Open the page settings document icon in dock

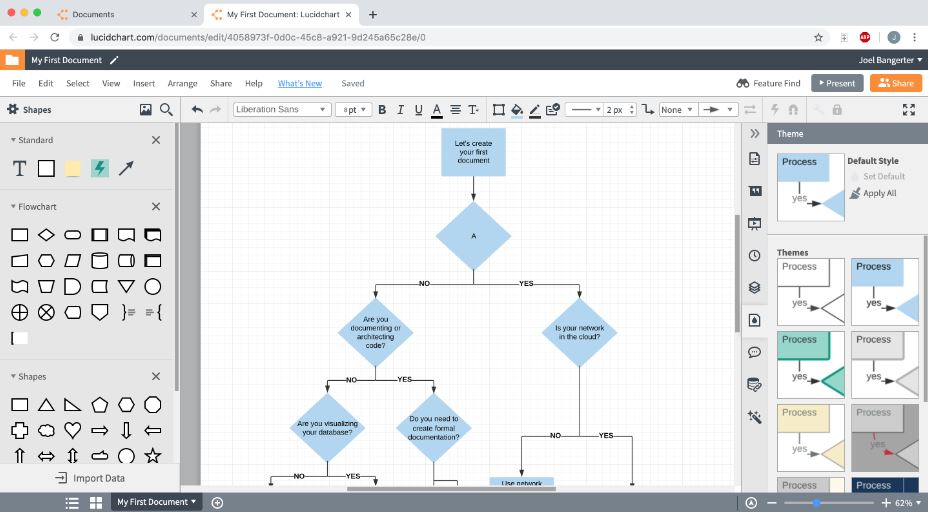pos(755,159)
